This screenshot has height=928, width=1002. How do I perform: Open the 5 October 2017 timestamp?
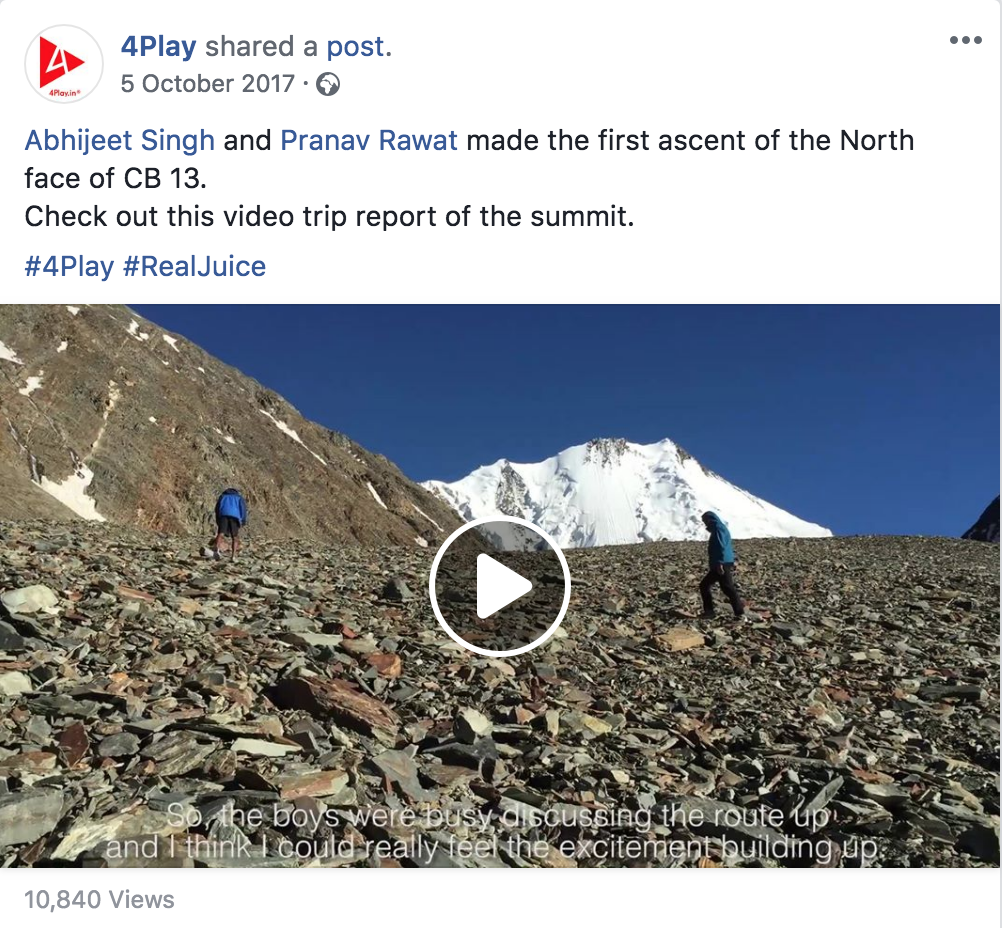(x=208, y=84)
